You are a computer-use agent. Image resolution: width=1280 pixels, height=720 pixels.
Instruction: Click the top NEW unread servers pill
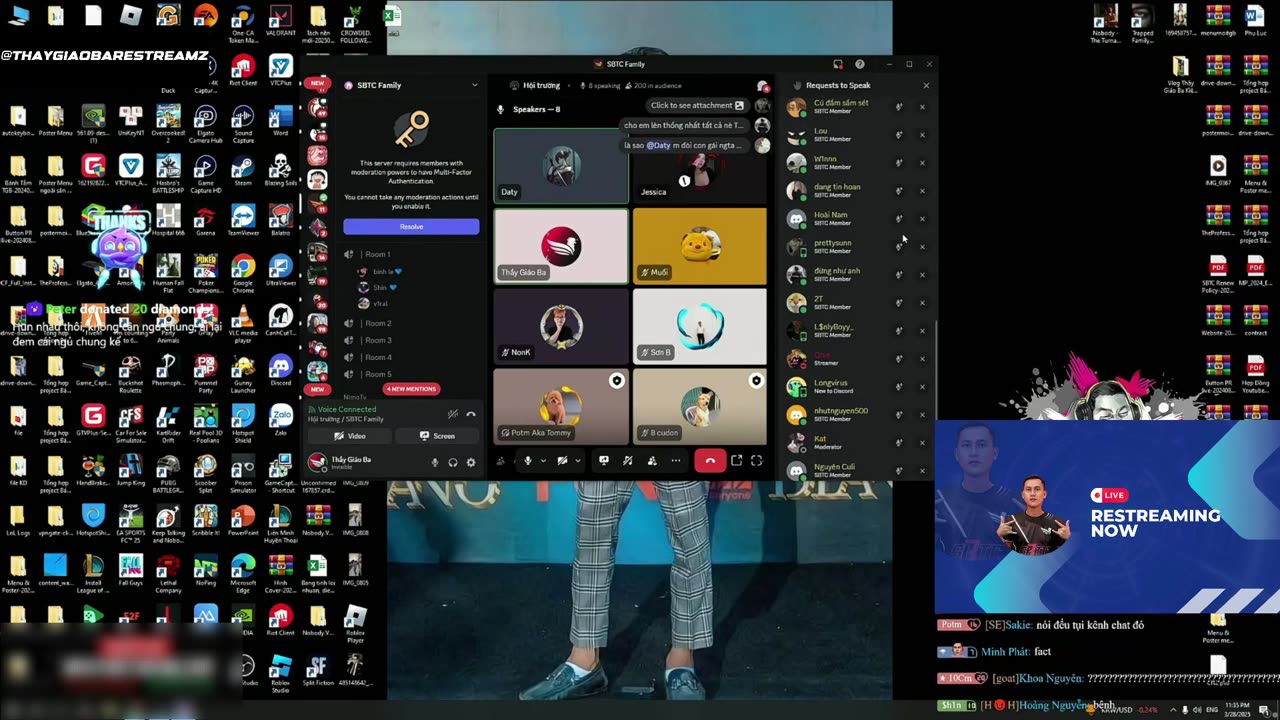click(x=317, y=83)
